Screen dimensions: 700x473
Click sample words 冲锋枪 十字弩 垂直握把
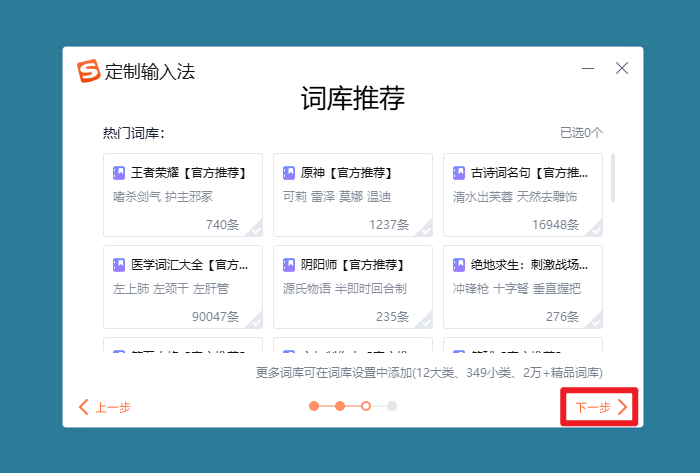pyautogui.click(x=517, y=288)
